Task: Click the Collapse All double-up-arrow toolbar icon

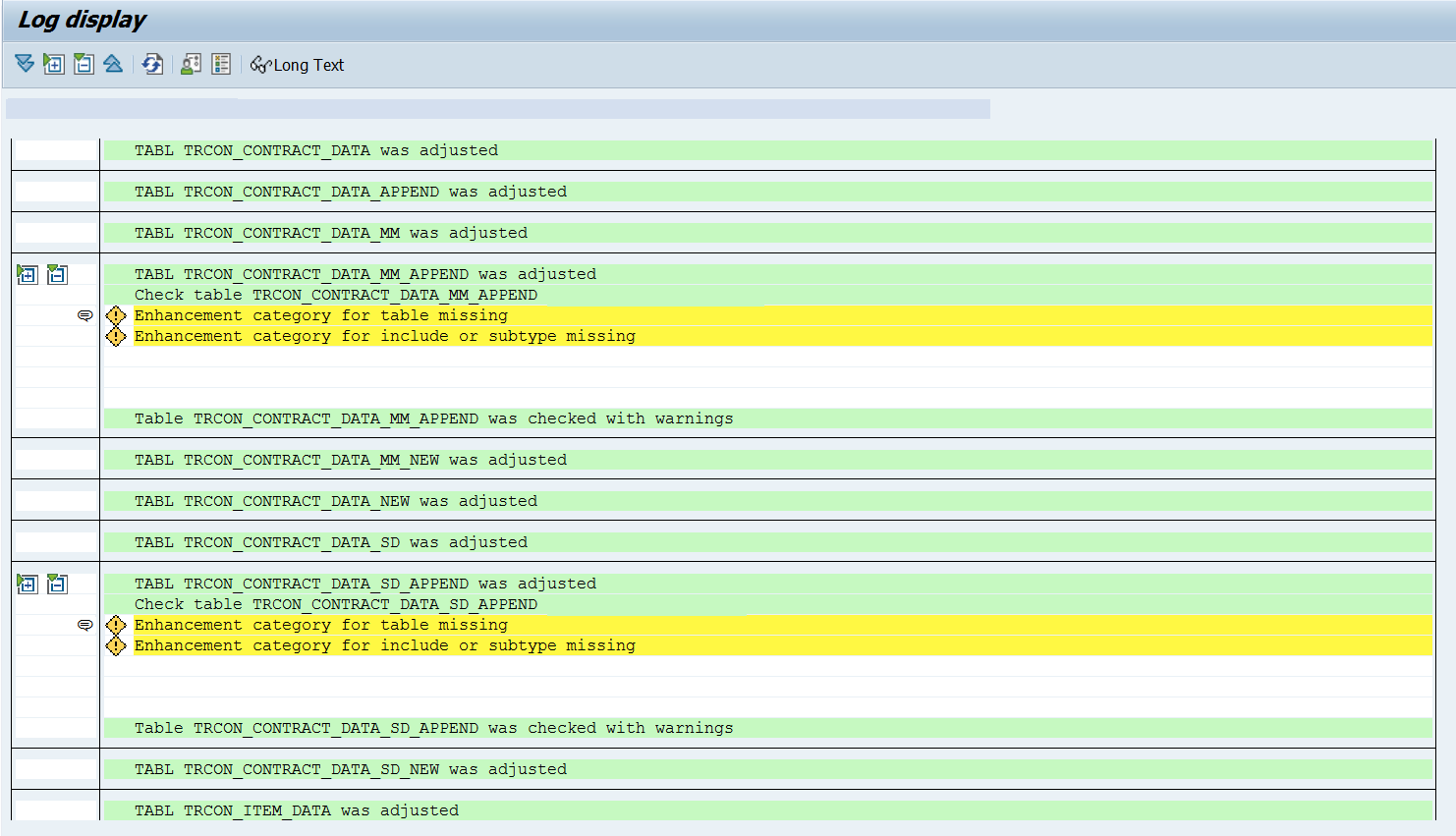Action: 113,65
